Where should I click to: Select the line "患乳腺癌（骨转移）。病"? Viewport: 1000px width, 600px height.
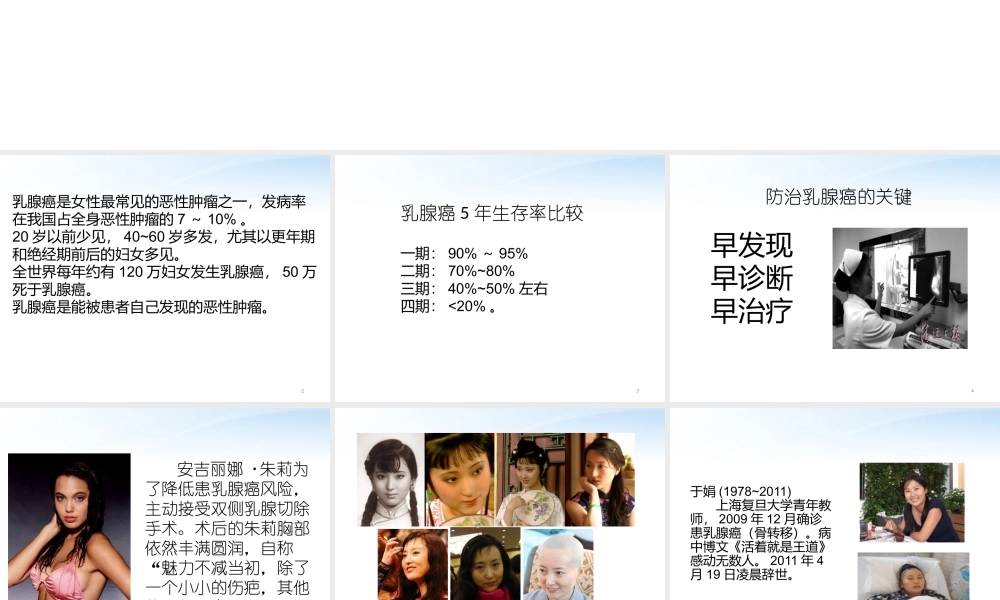761,534
